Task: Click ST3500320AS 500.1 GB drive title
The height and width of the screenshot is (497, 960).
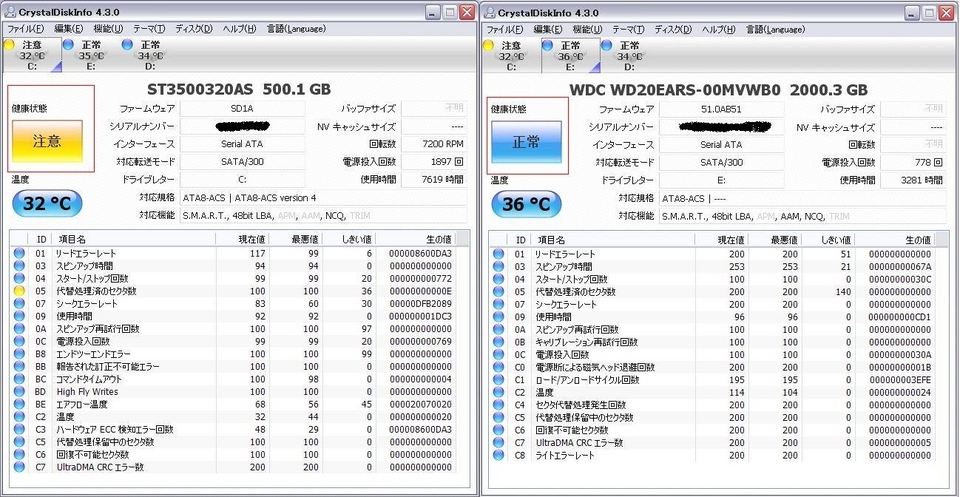Action: (x=239, y=89)
